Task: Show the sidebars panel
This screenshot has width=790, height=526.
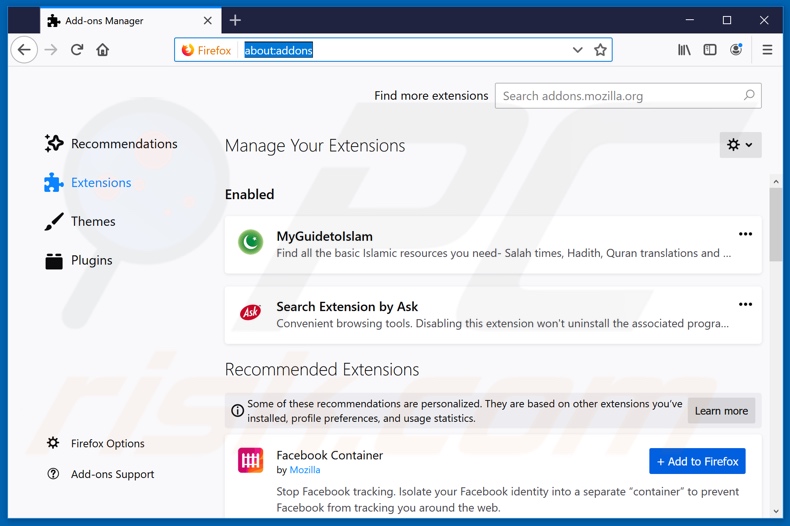Action: click(x=710, y=50)
